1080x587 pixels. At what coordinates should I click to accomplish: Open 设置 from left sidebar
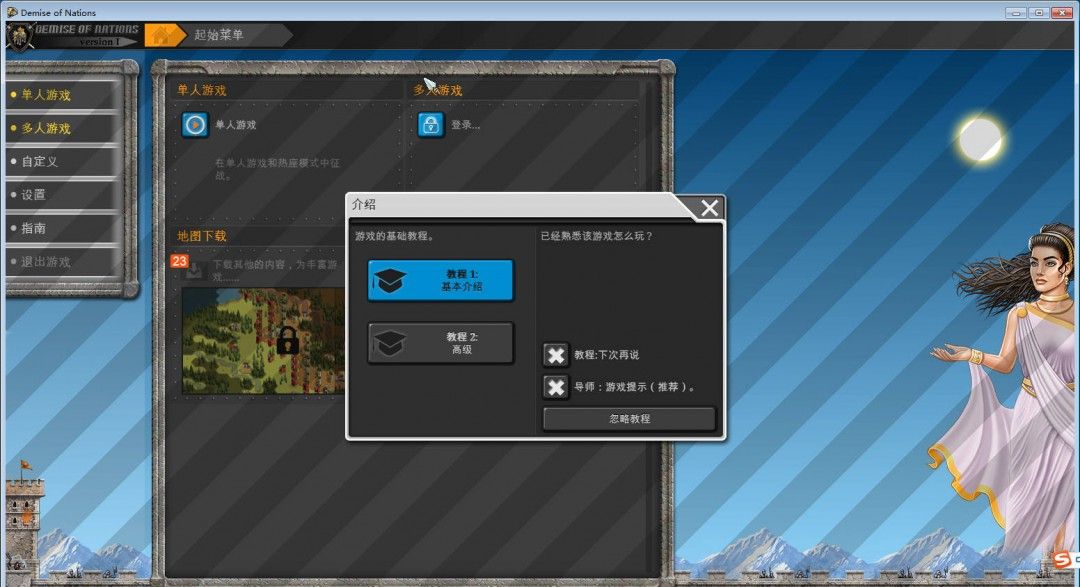pos(63,195)
